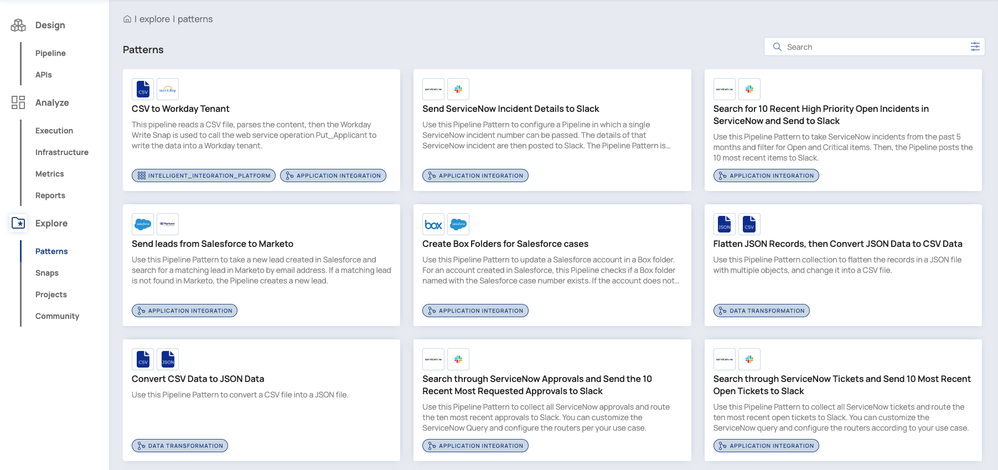
Task: Click 'patterns' in the breadcrumb
Action: [195, 19]
